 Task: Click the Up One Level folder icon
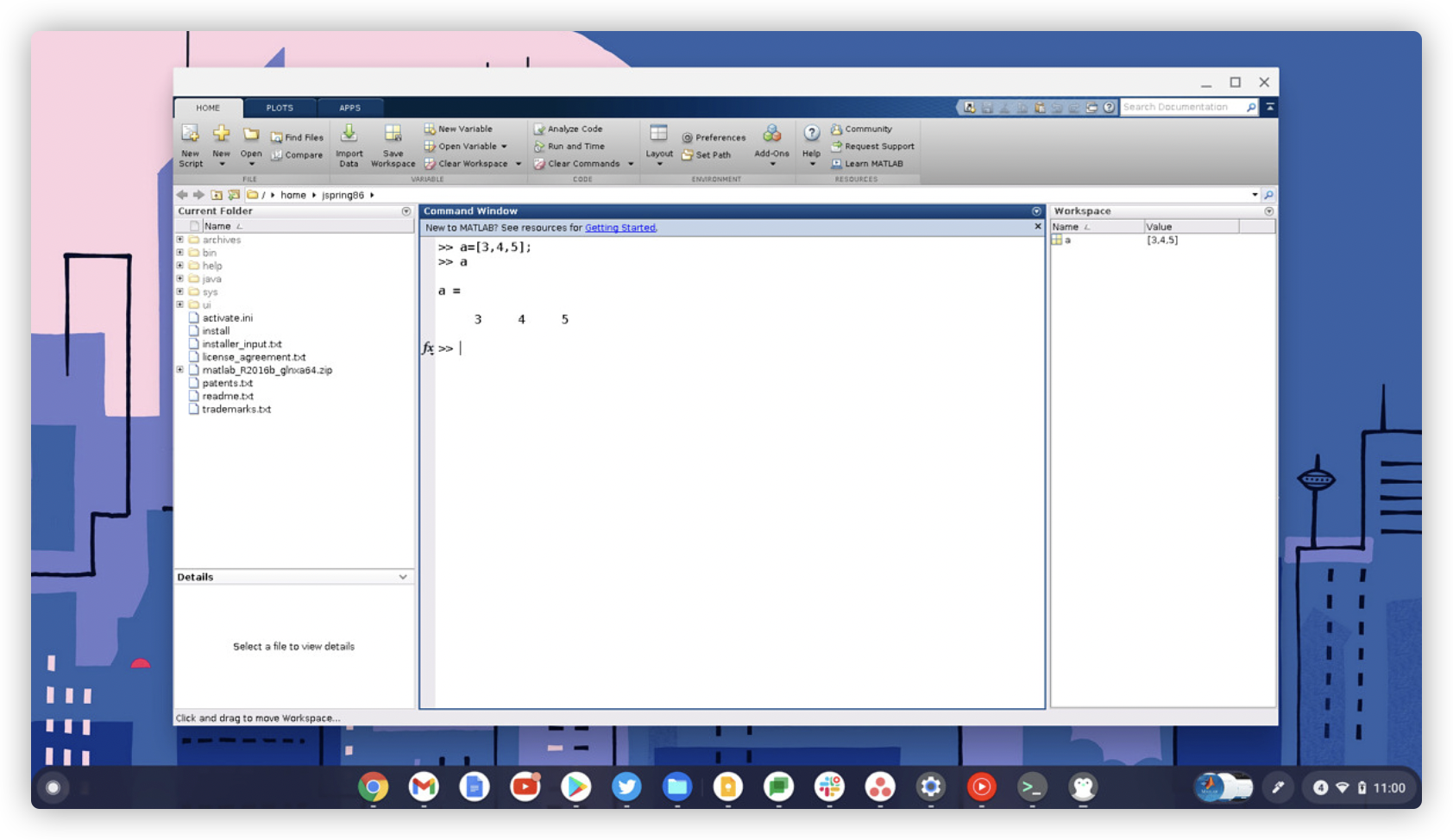point(217,195)
